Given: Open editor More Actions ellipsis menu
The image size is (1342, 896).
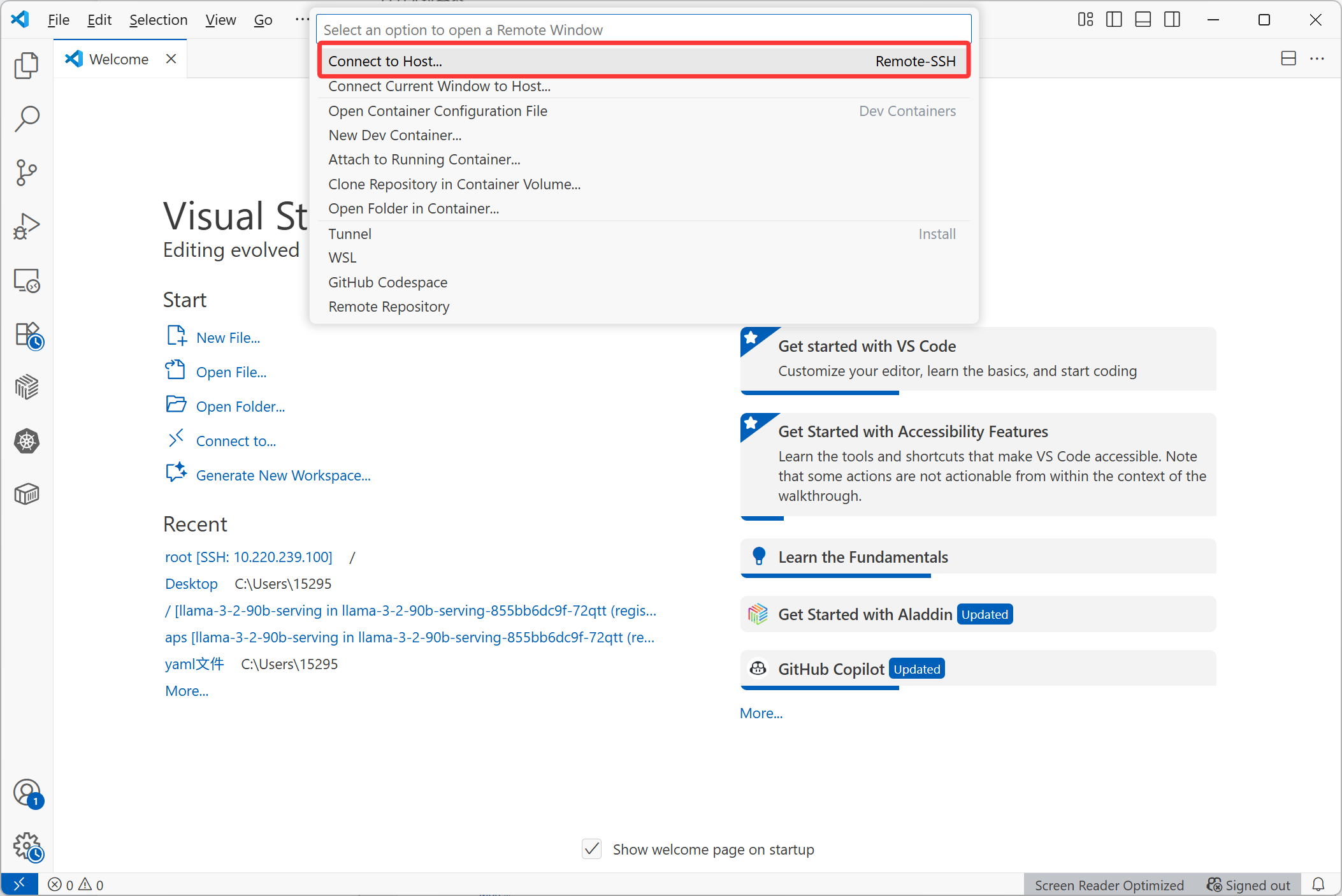Looking at the screenshot, I should (1317, 59).
